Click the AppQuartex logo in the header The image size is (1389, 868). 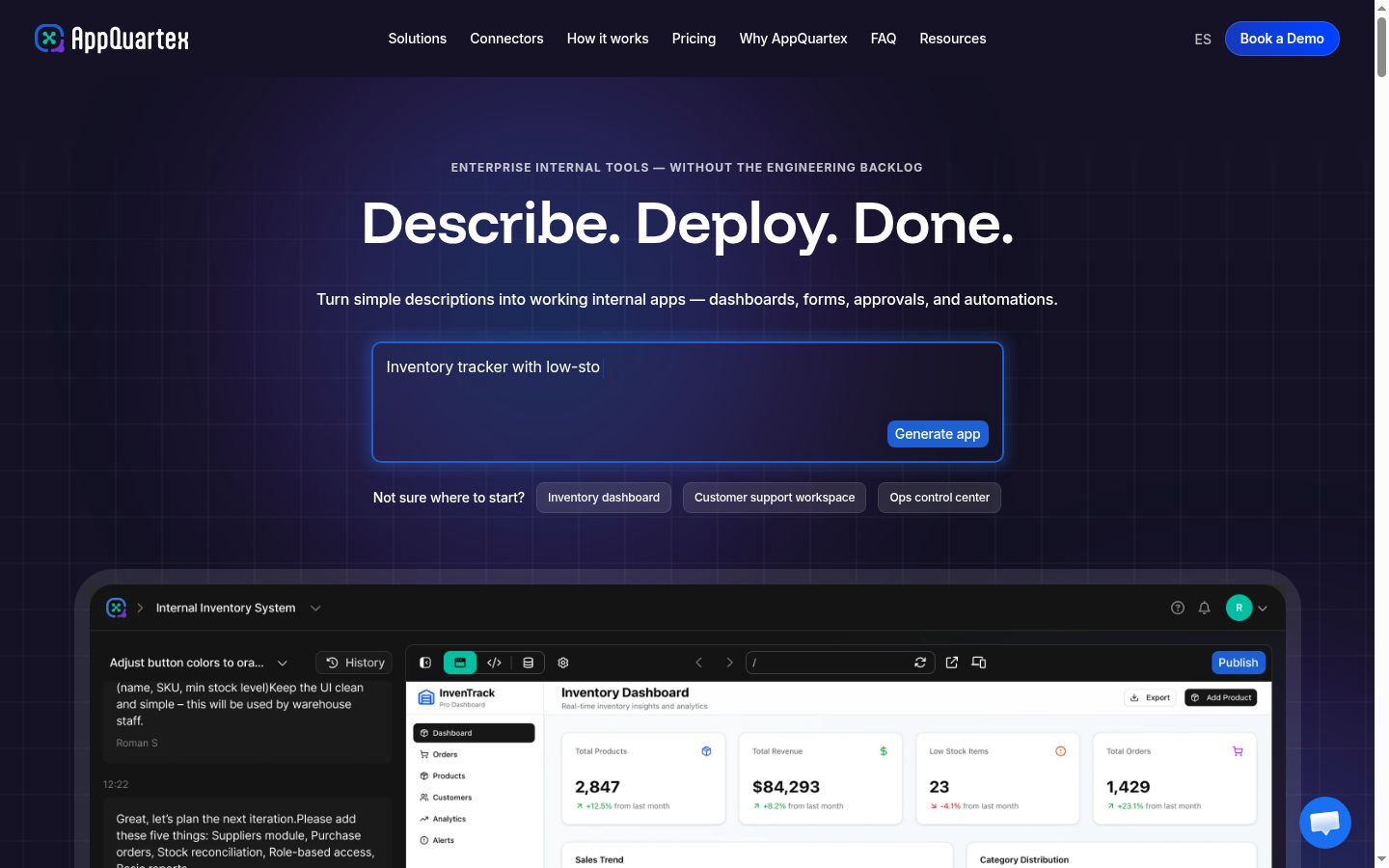coord(112,39)
